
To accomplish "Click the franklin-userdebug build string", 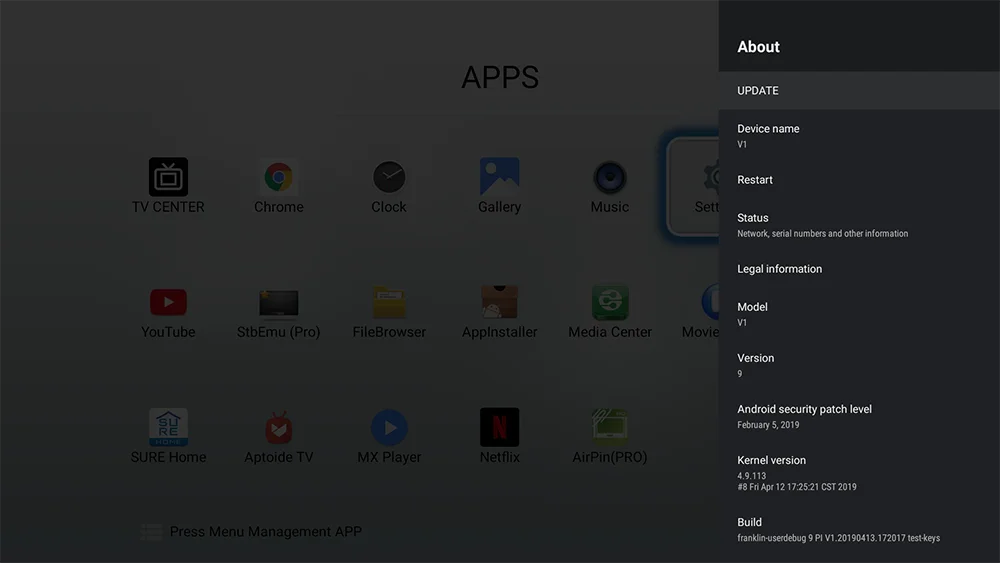I will [839, 538].
